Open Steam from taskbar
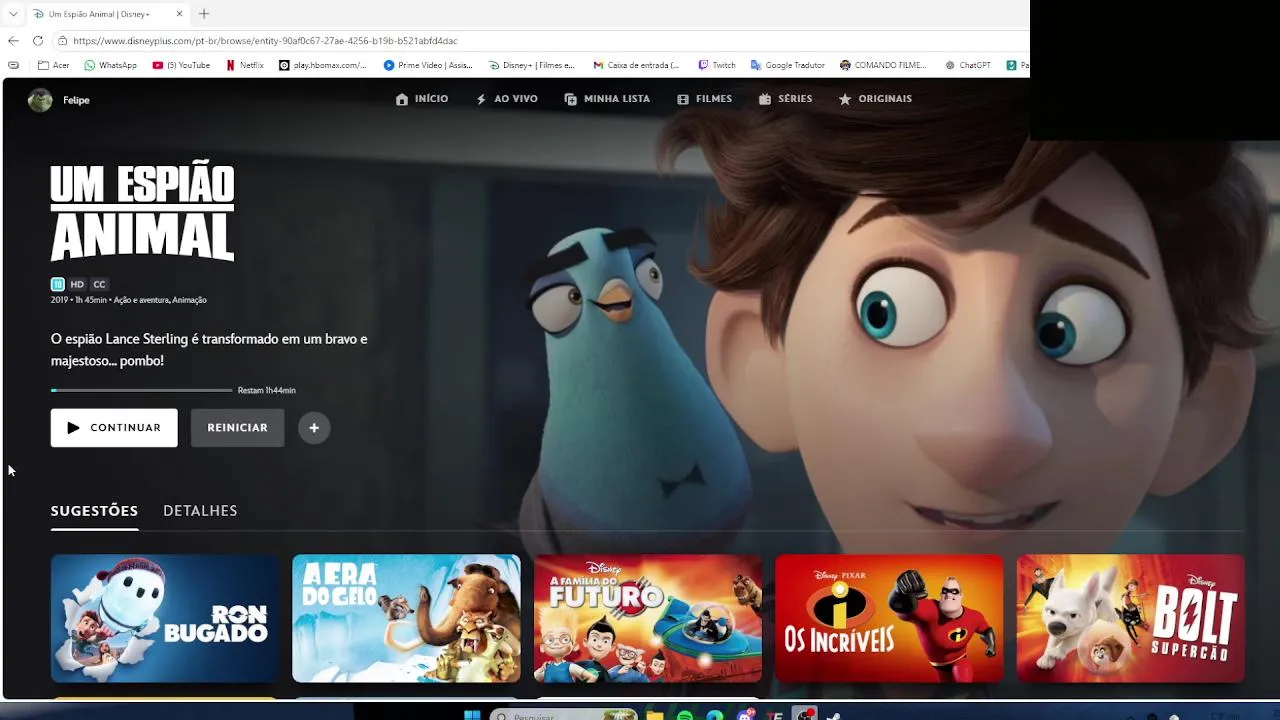 point(833,716)
